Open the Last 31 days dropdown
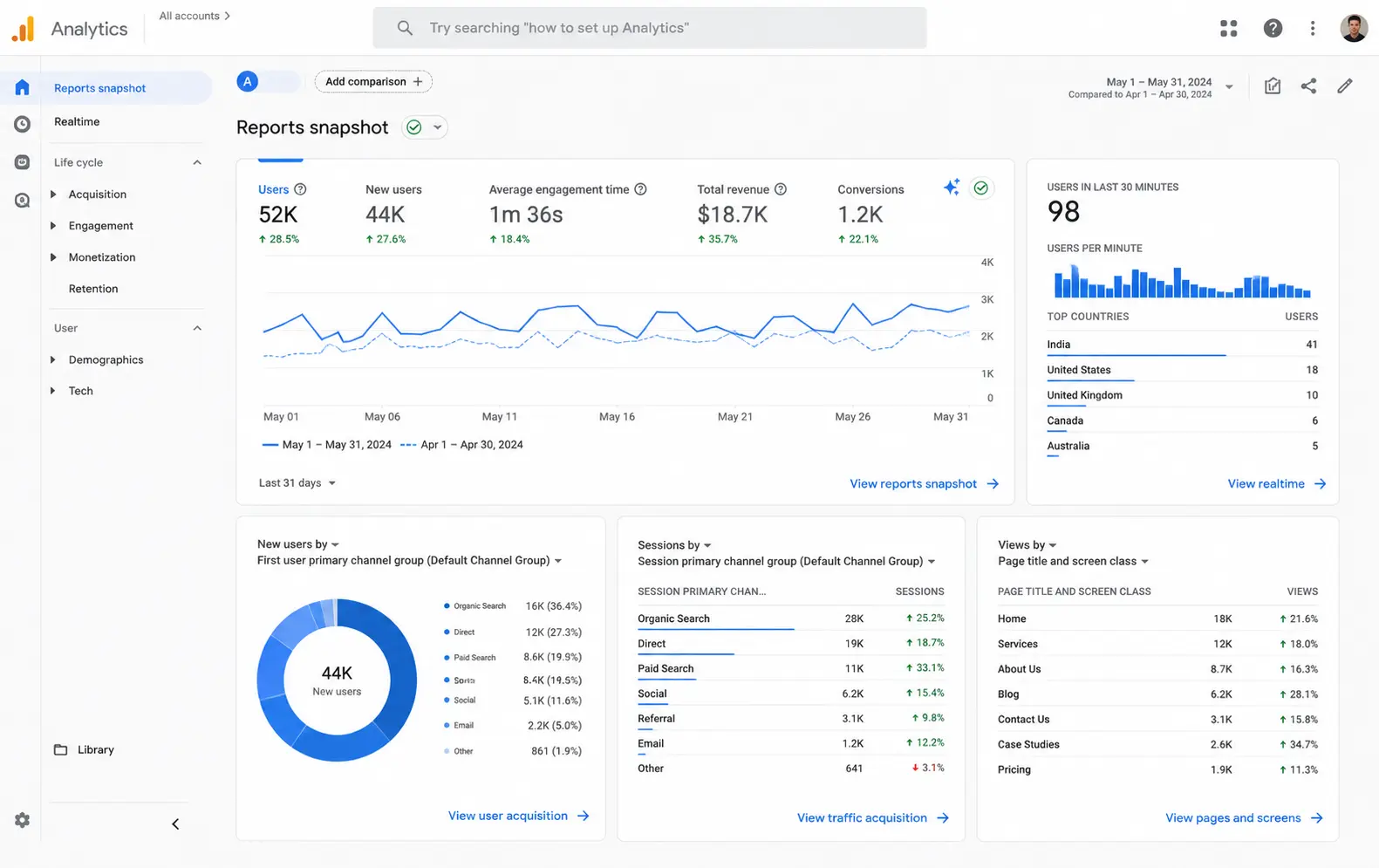This screenshot has width=1379, height=868. (297, 482)
